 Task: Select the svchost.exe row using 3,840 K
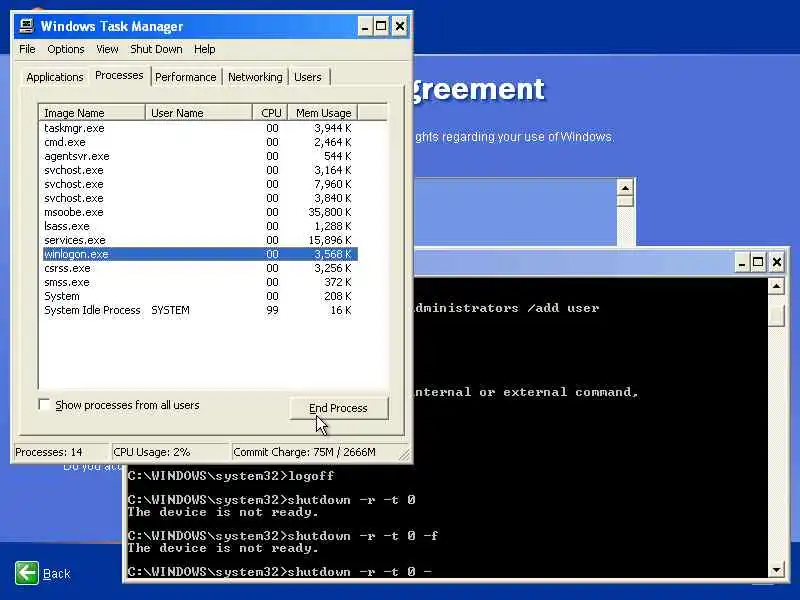pos(200,198)
